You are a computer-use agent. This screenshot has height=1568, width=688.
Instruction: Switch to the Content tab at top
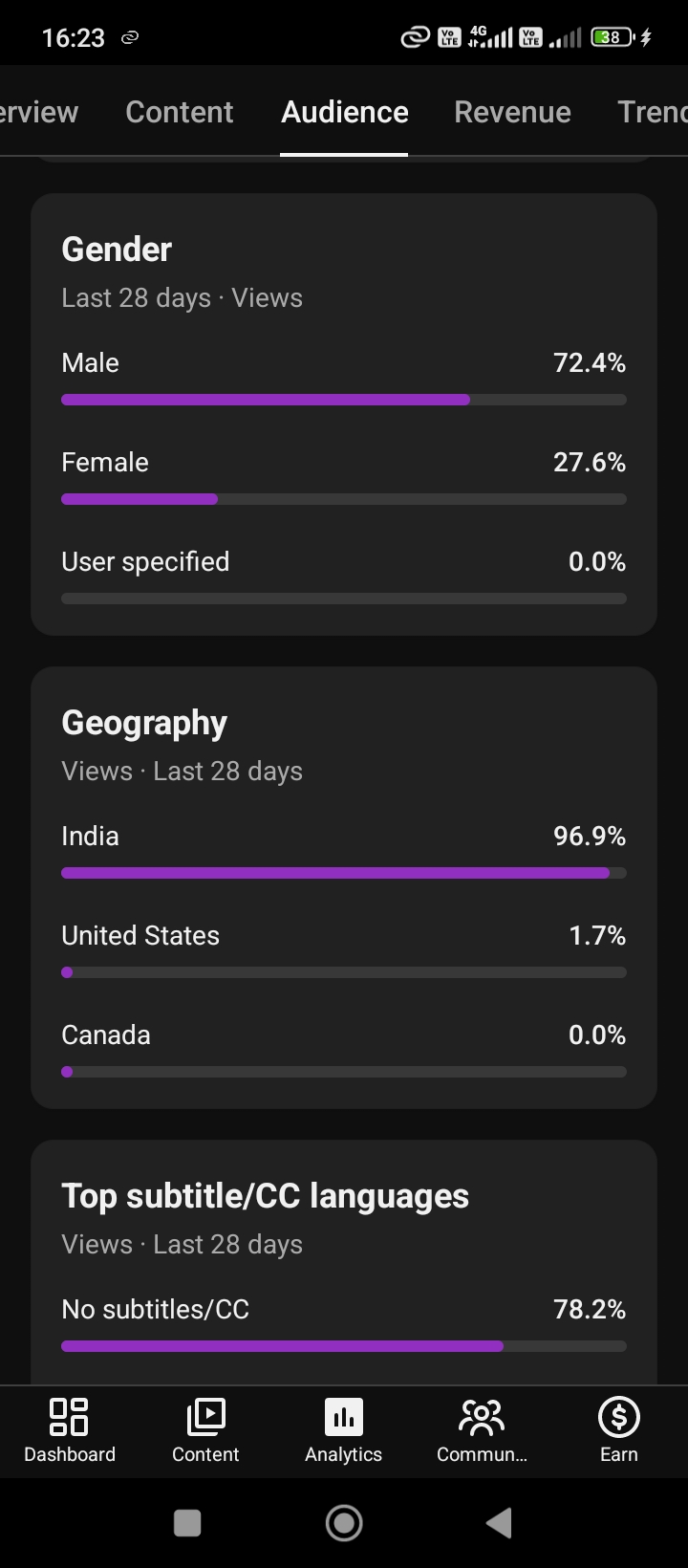click(179, 112)
